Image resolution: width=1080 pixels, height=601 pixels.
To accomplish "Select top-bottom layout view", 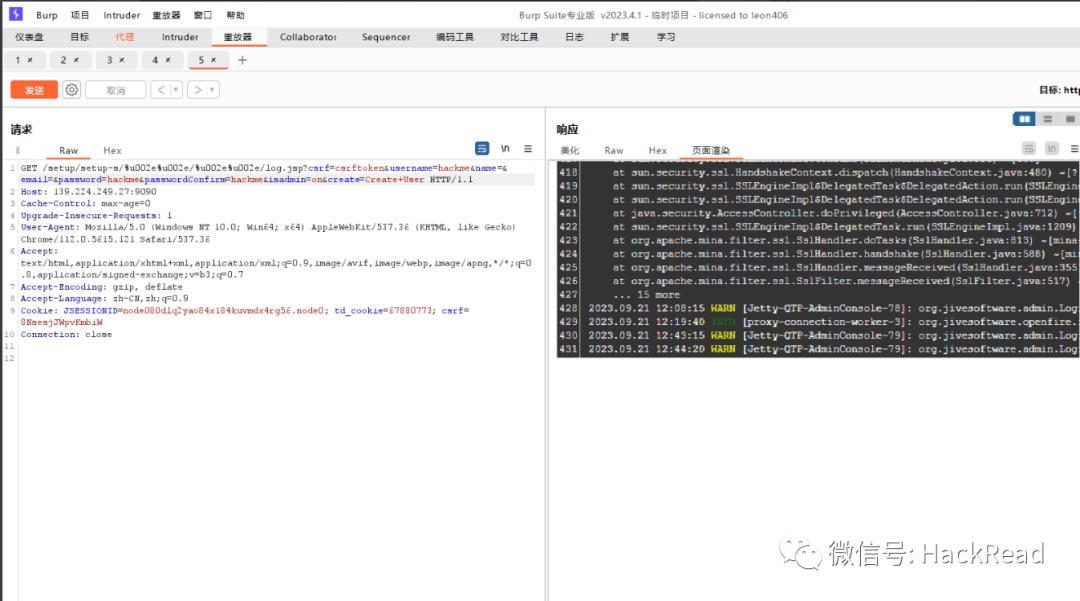I will (x=1048, y=119).
